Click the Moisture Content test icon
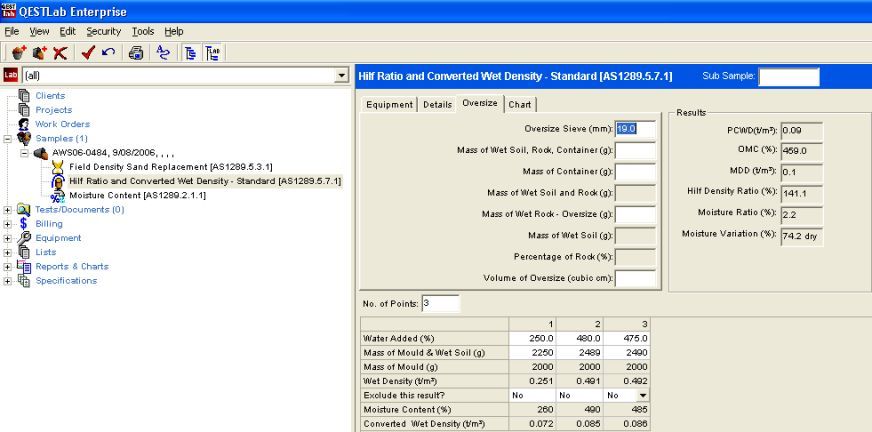This screenshot has height=432, width=872. pos(58,195)
